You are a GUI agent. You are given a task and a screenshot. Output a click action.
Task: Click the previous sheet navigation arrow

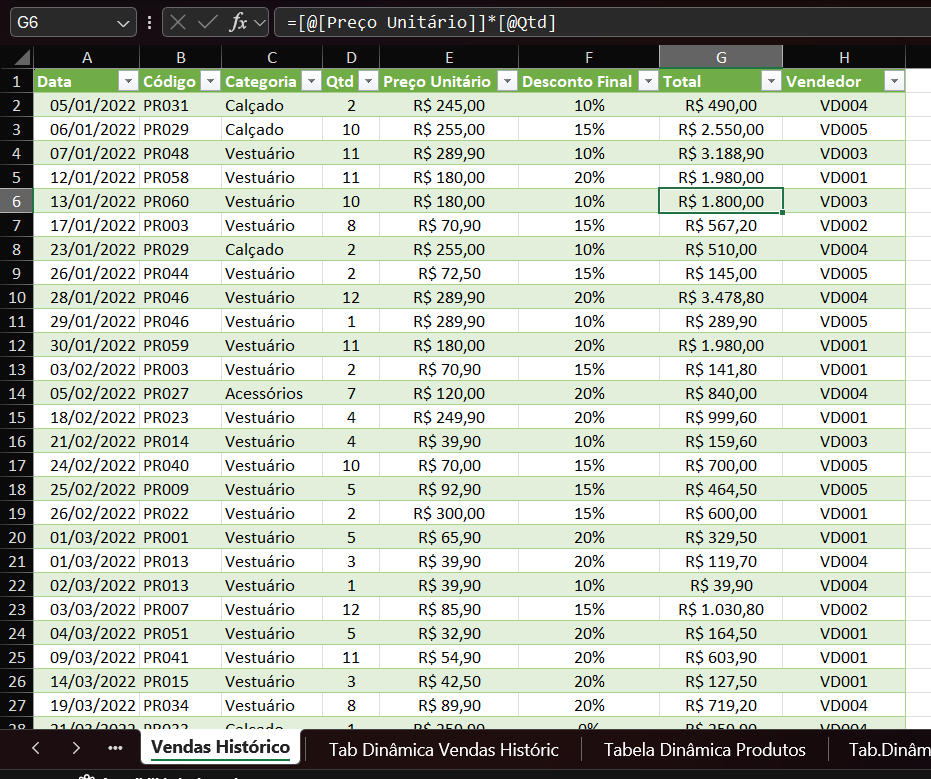coord(36,748)
